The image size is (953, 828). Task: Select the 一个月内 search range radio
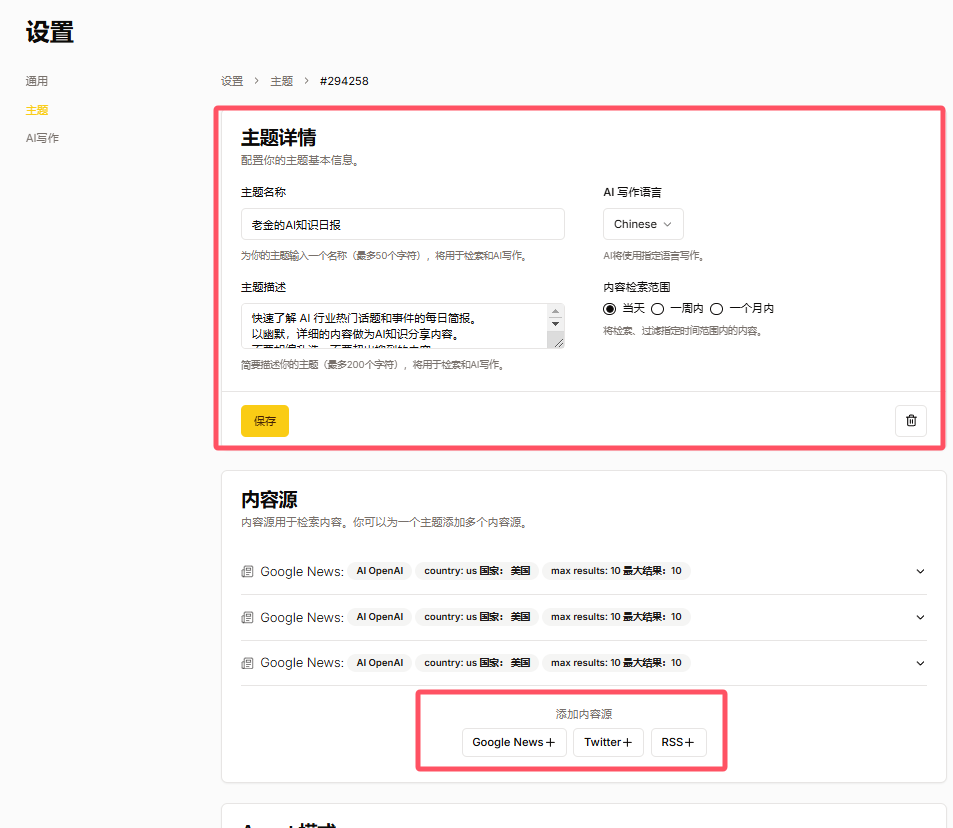coord(717,309)
